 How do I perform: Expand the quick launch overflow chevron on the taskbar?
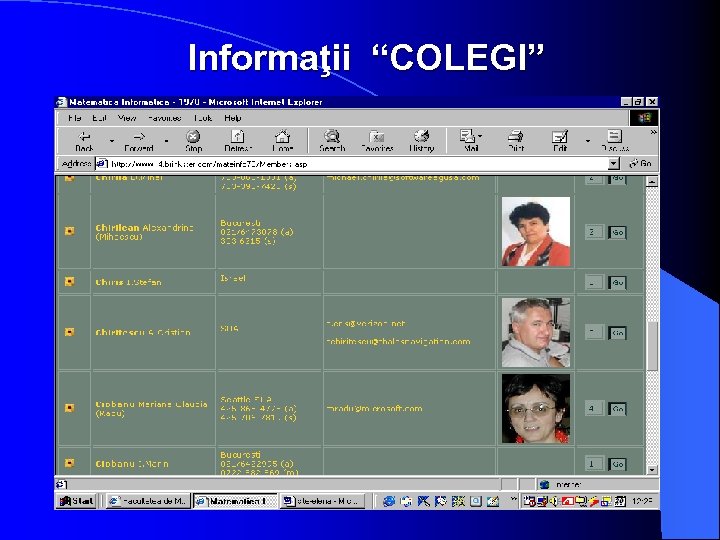click(513, 499)
